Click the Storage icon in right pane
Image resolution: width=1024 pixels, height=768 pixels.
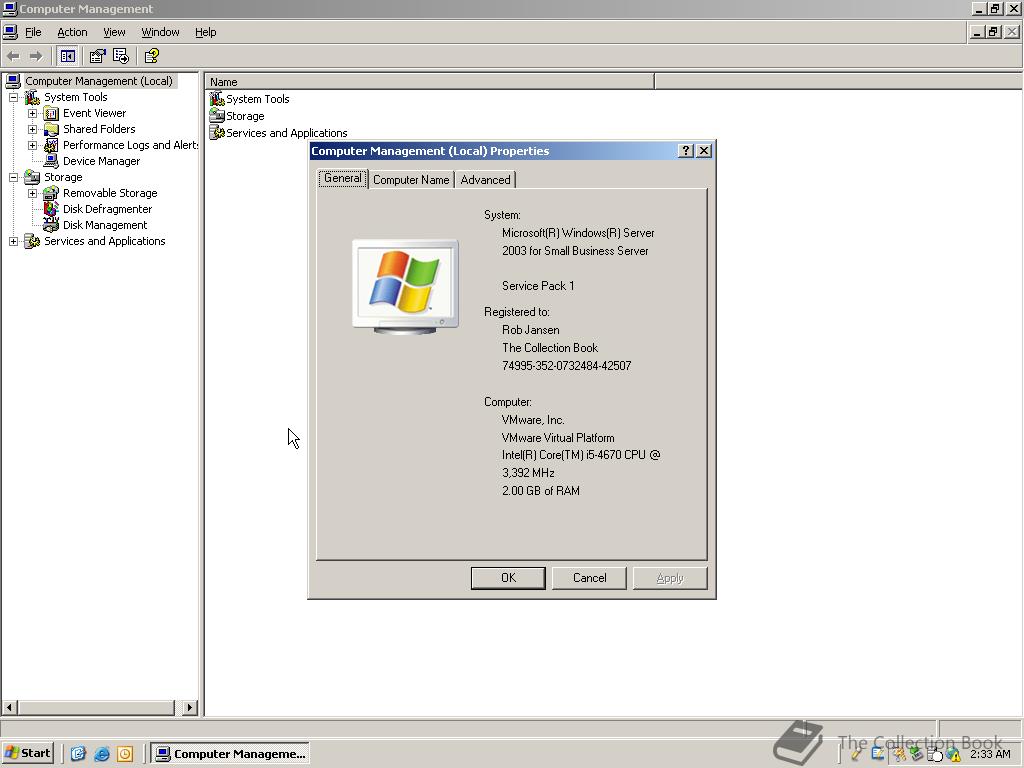[217, 116]
